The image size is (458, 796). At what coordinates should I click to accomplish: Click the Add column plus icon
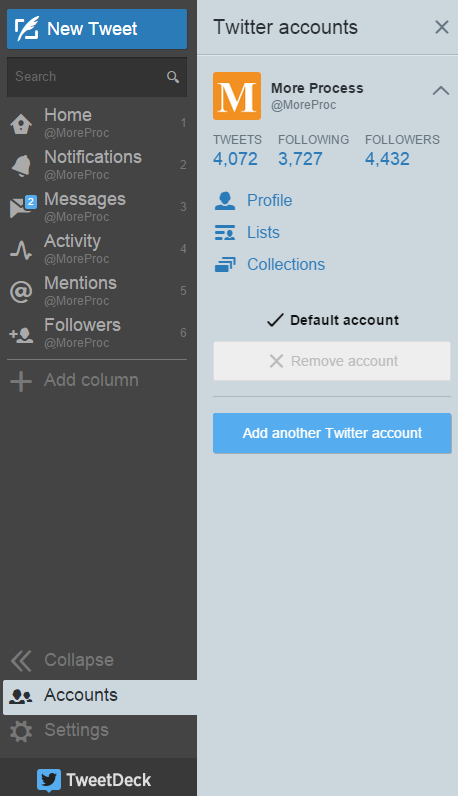pos(21,381)
